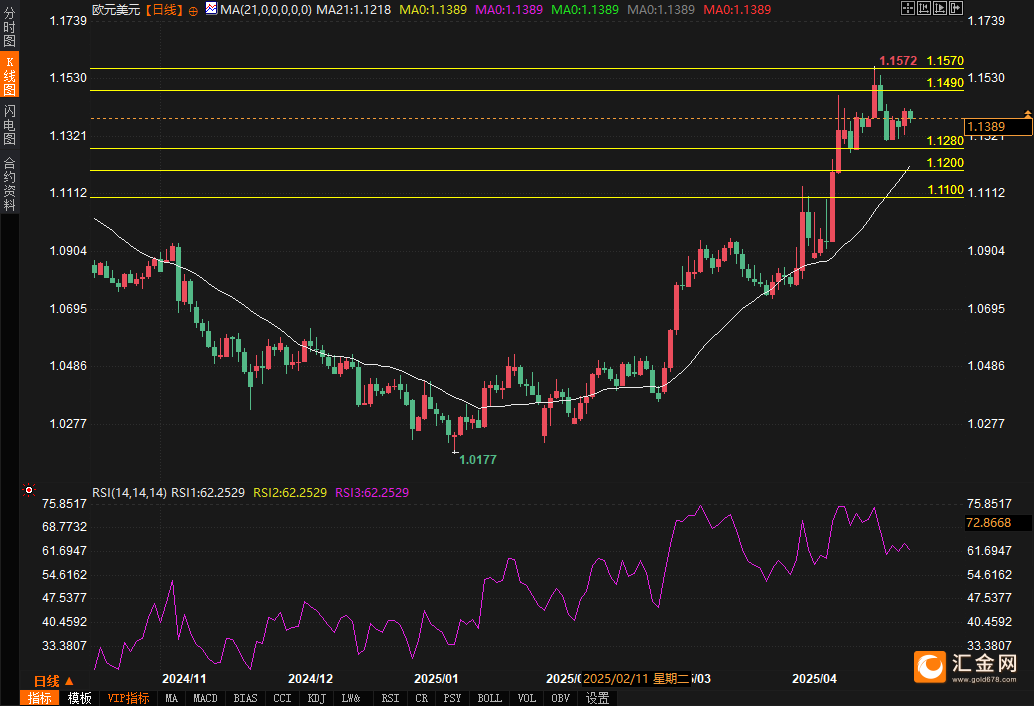Viewport: 1034px width, 706px height.
Task: Enable the MACD indicator
Action: pos(205,698)
